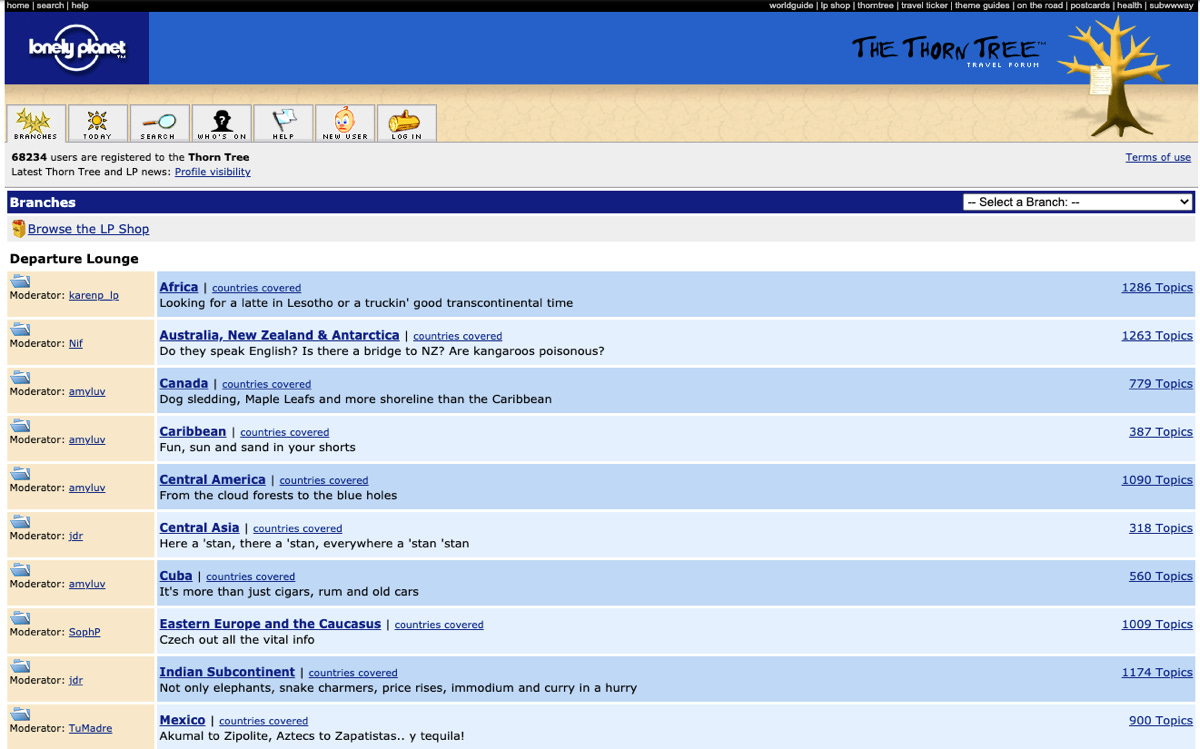Image resolution: width=1200 pixels, height=749 pixels.
Task: View countries covered for Canada
Action: coord(266,384)
